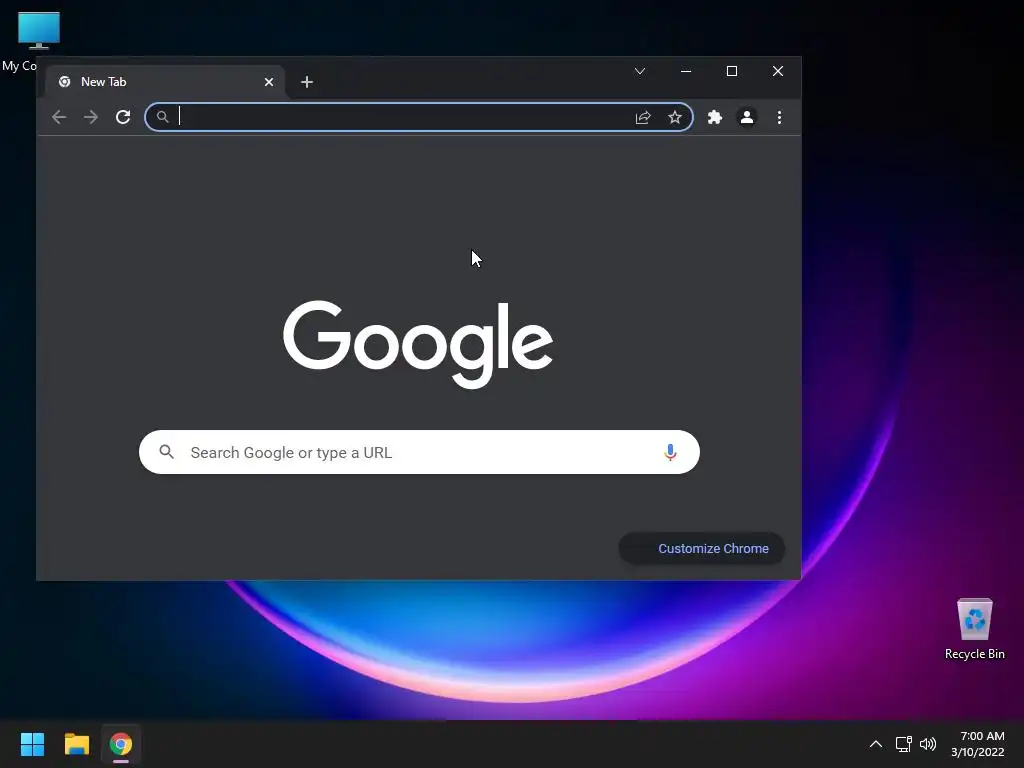Click the Search Google or type a URL box
Image resolution: width=1024 pixels, height=768 pixels.
click(x=419, y=452)
